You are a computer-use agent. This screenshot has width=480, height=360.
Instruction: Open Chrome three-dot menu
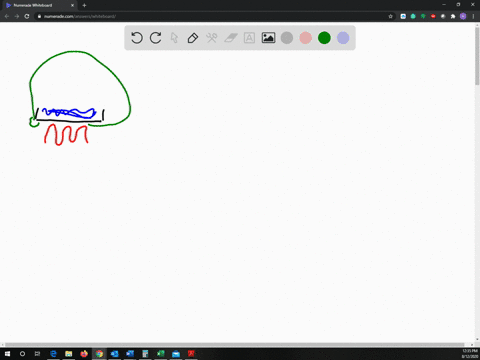click(x=473, y=16)
